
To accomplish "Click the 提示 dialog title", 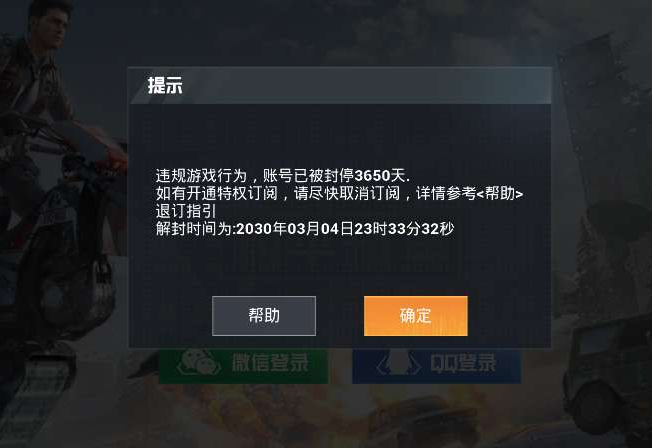I will tap(165, 85).
